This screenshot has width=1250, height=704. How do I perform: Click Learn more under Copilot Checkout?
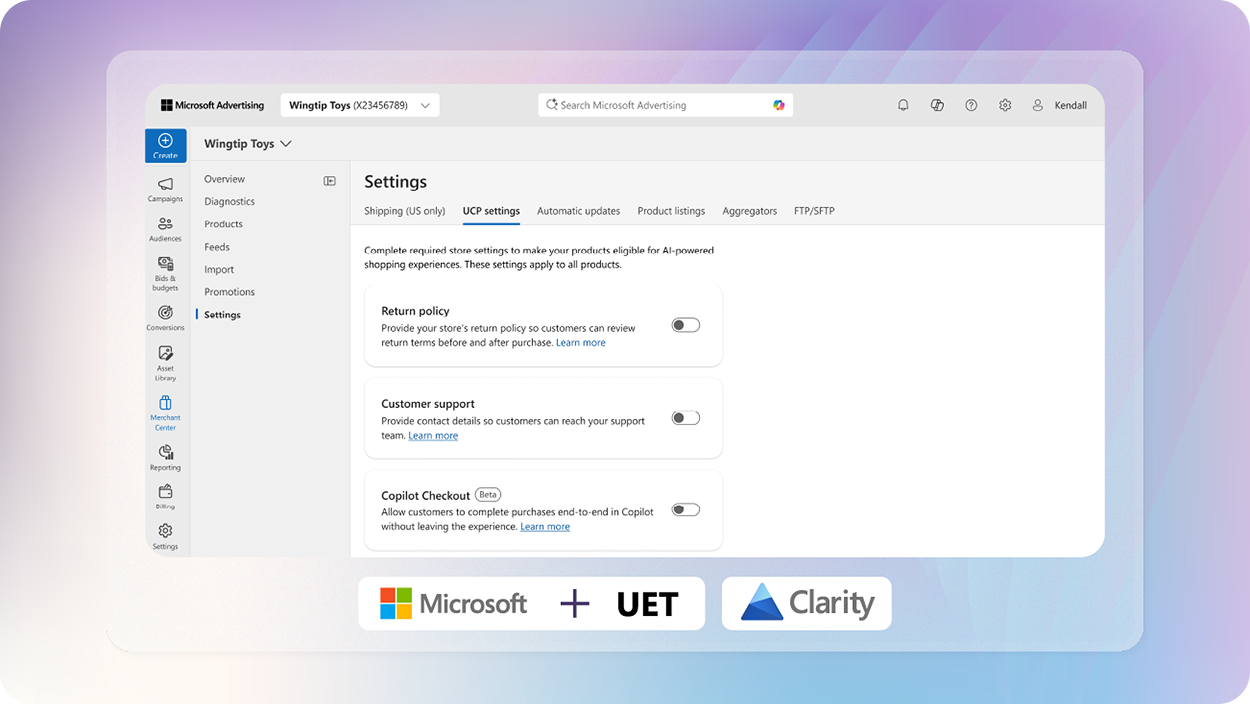(x=545, y=527)
